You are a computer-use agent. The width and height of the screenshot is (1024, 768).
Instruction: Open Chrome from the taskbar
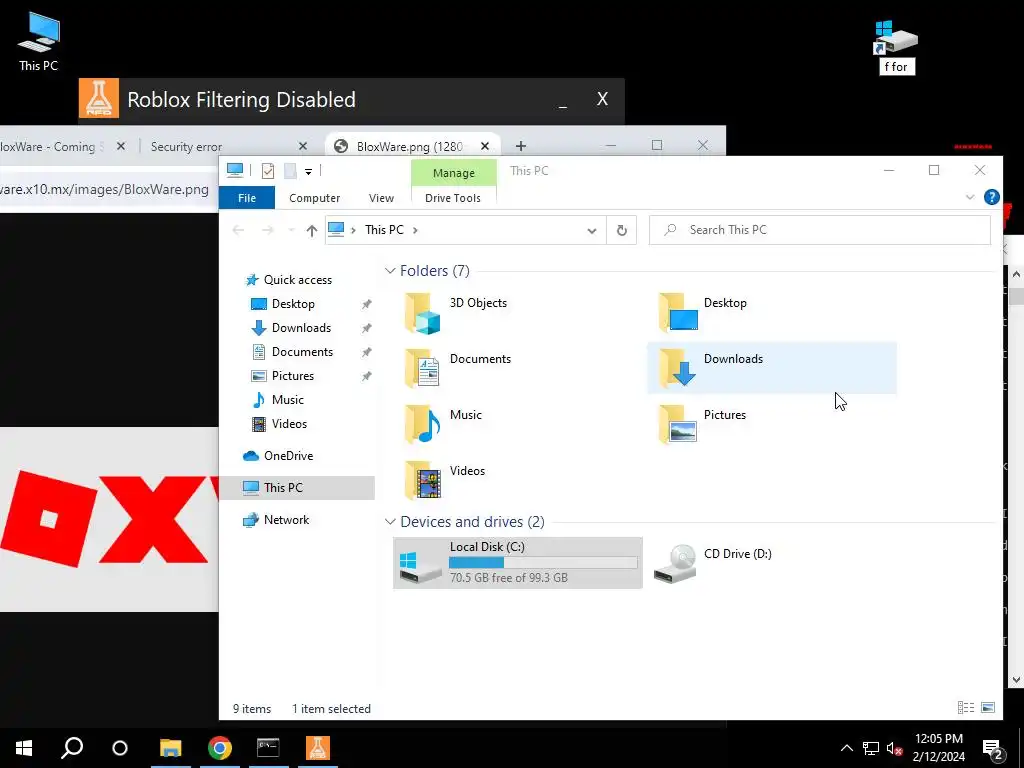pos(219,748)
